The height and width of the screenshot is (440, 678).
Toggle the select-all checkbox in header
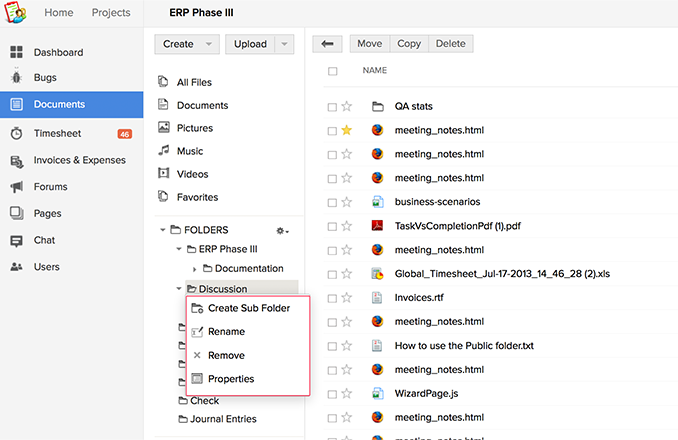click(x=332, y=71)
